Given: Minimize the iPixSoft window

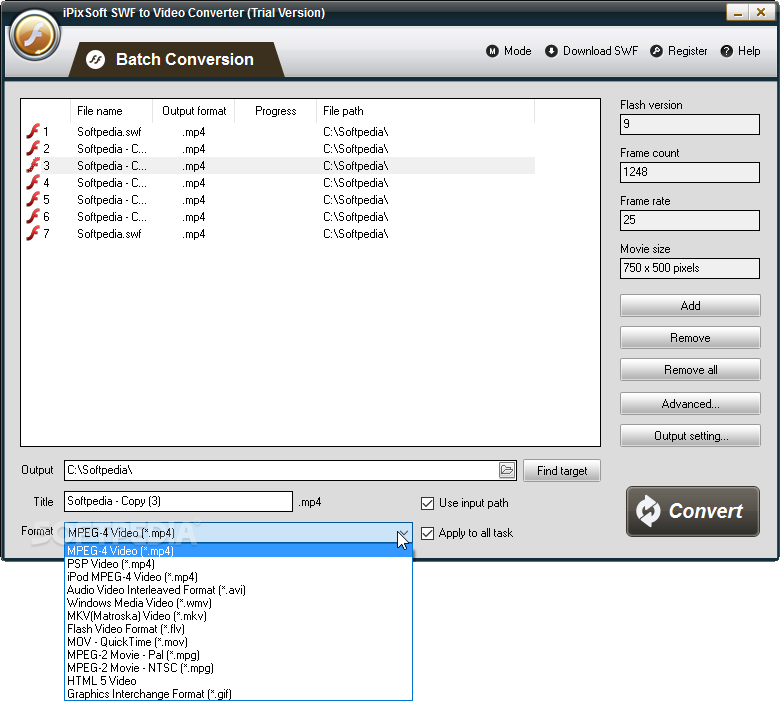Looking at the screenshot, I should [738, 12].
